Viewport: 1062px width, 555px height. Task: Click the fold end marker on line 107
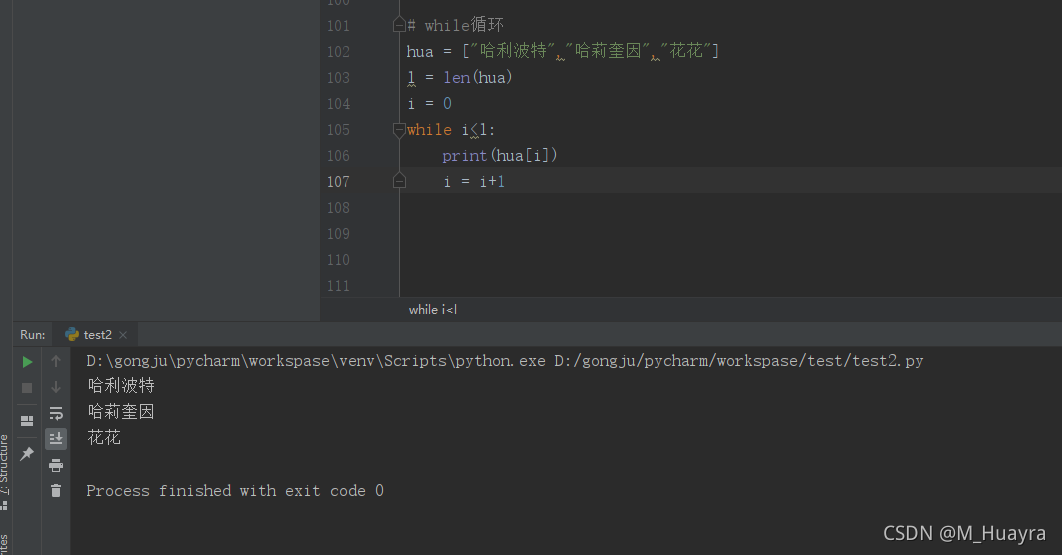[x=399, y=181]
